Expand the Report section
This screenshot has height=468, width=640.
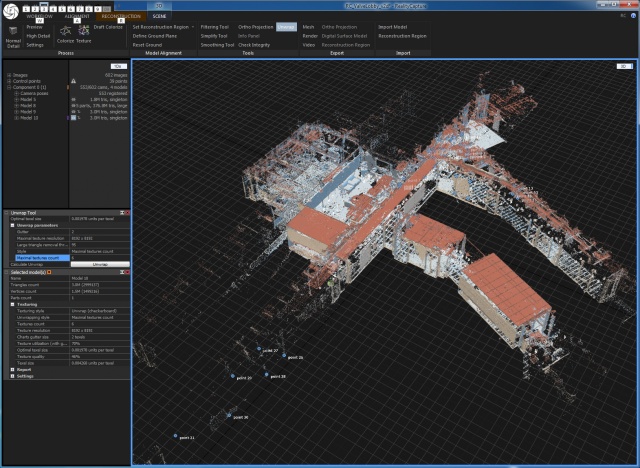(12, 370)
